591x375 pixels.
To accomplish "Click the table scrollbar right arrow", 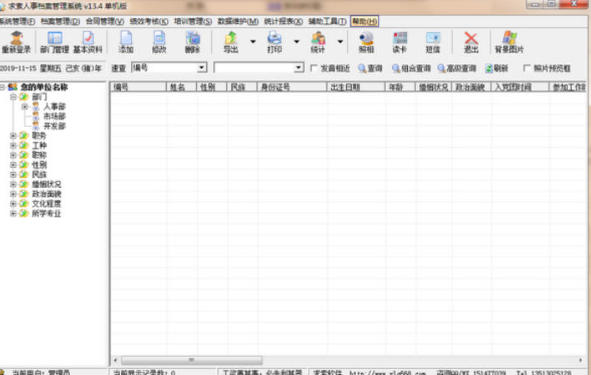I will pos(580,360).
